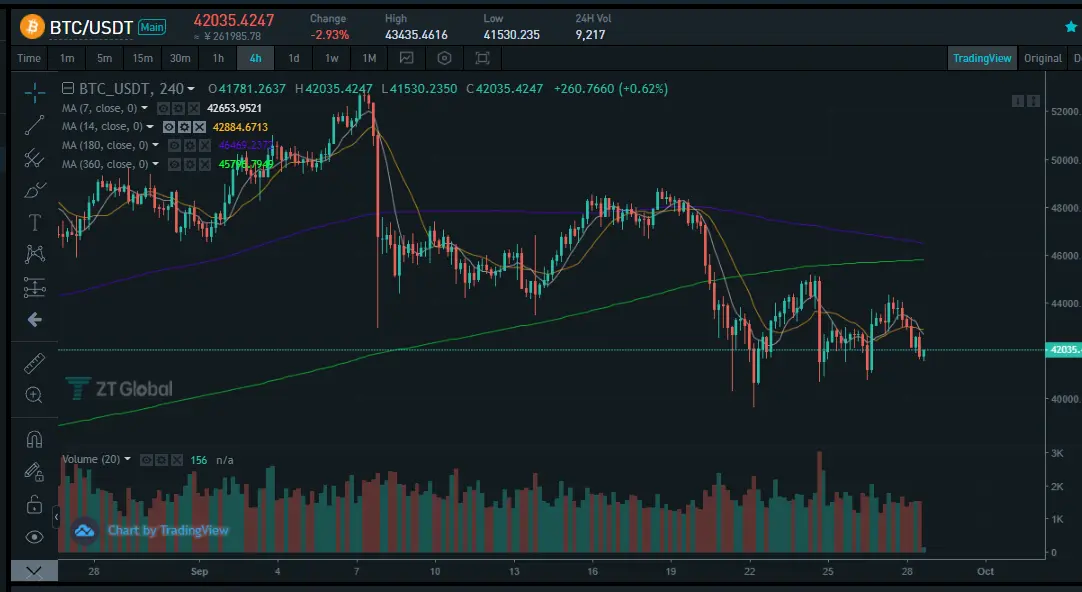Toggle the magnet snap mode
Viewport: 1082px width, 592px height.
35,440
